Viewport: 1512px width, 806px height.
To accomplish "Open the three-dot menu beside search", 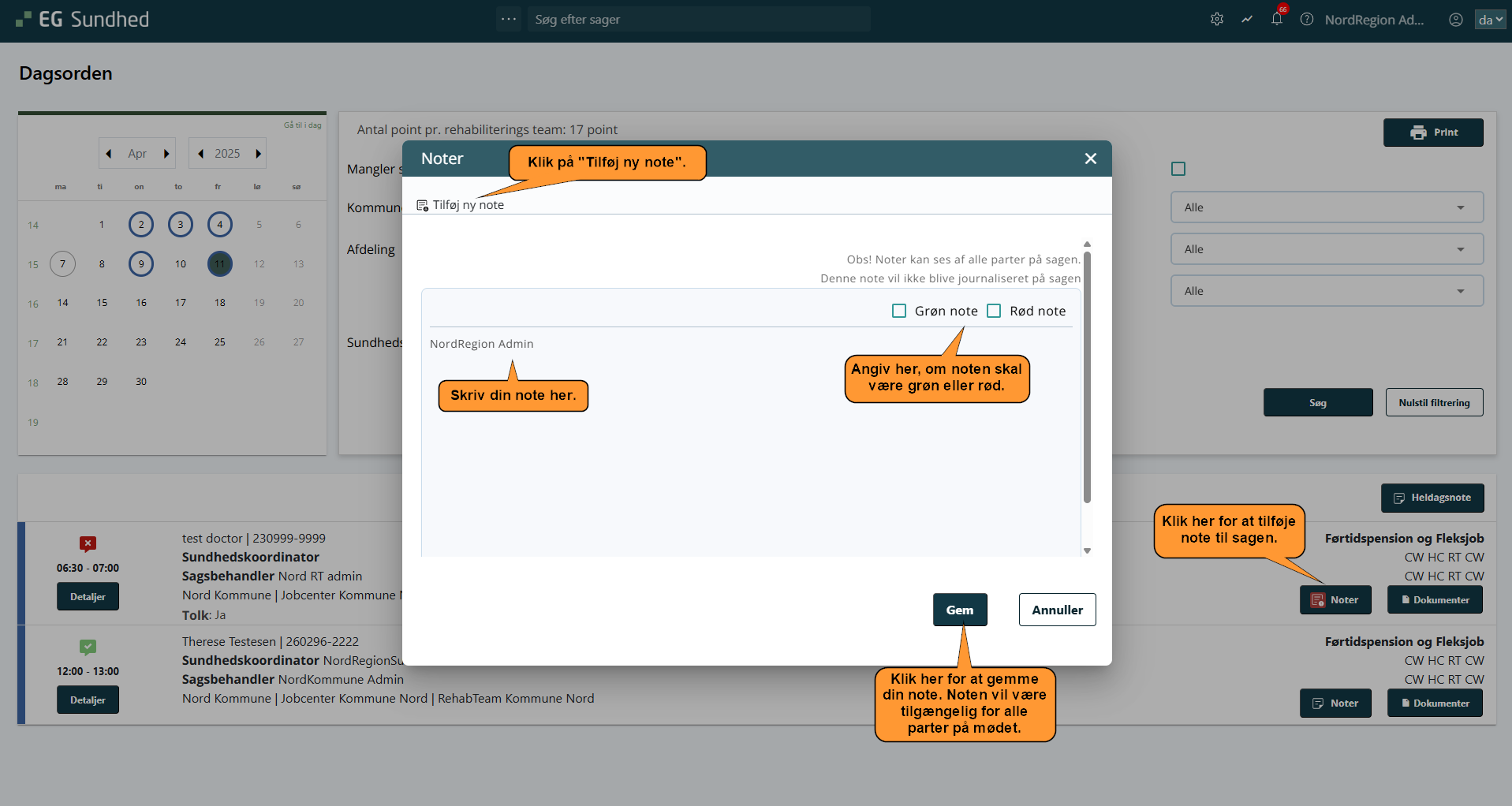I will click(x=509, y=19).
